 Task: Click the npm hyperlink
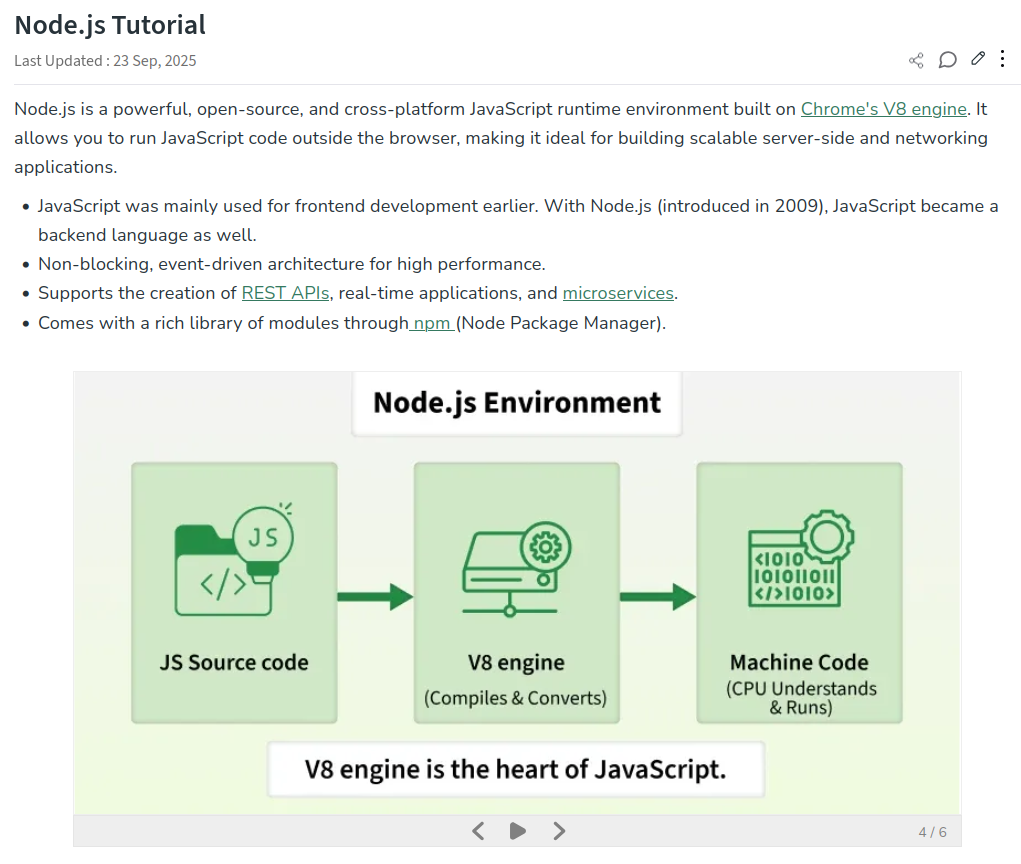[432, 323]
